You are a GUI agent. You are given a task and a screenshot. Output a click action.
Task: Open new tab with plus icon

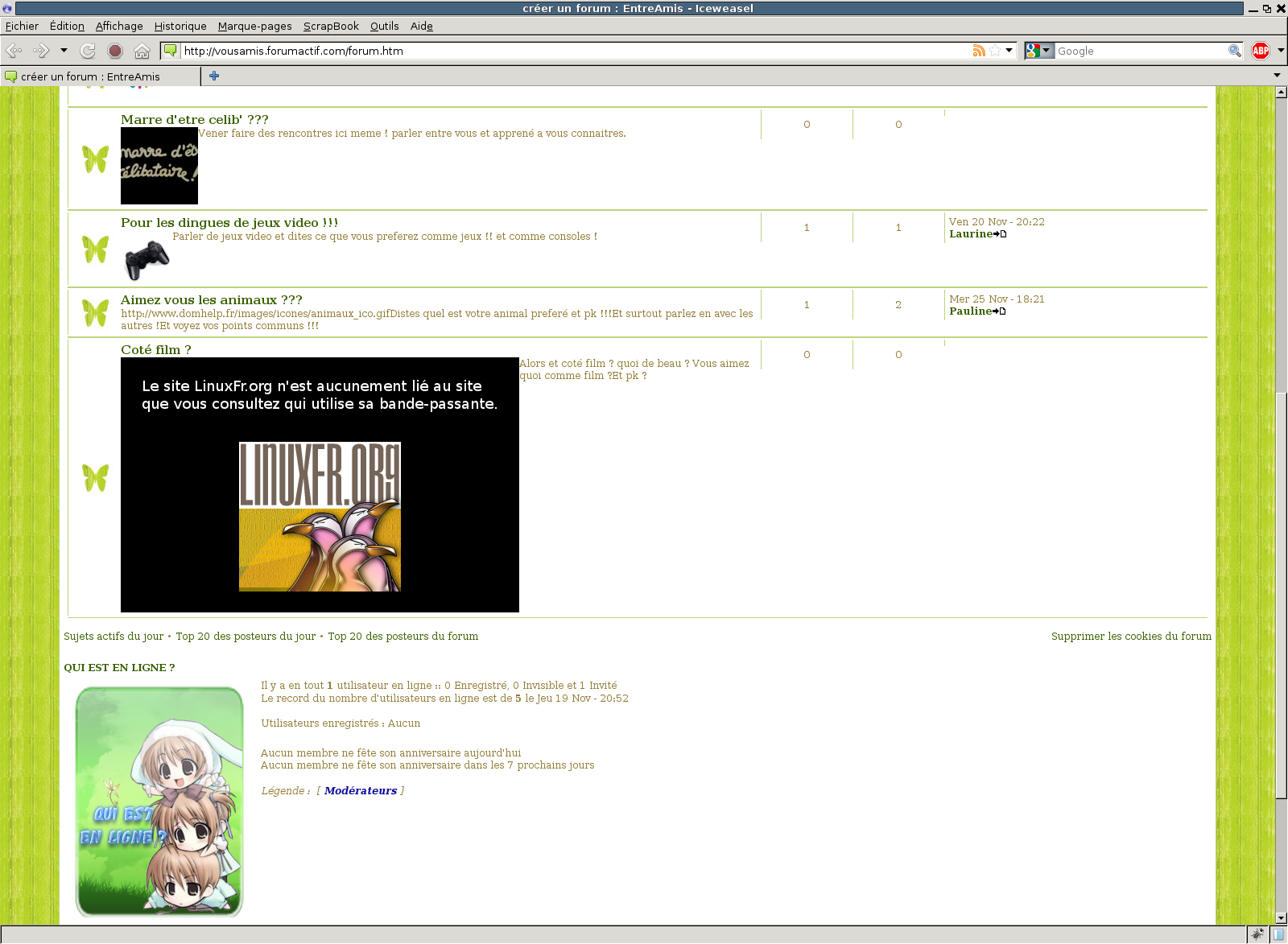coord(214,76)
